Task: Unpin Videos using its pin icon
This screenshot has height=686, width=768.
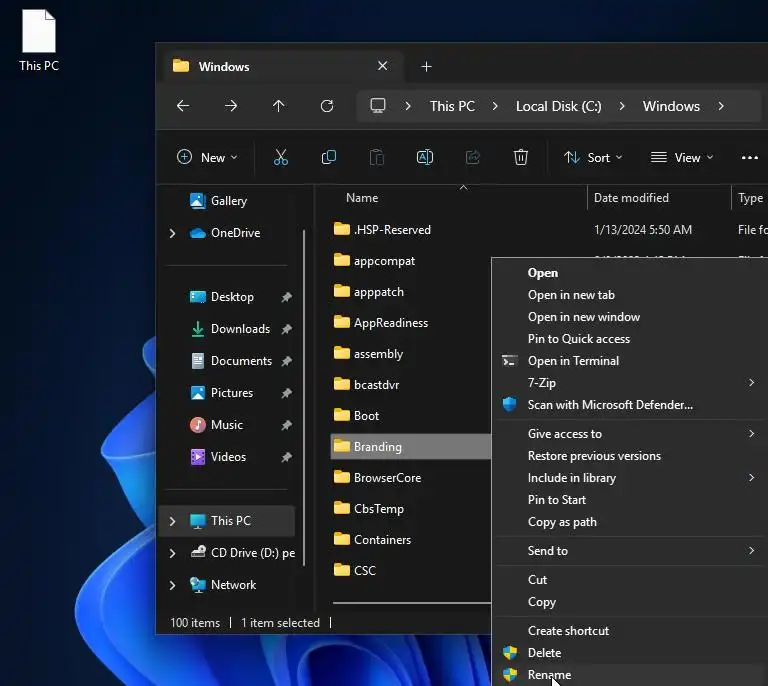Action: point(287,457)
